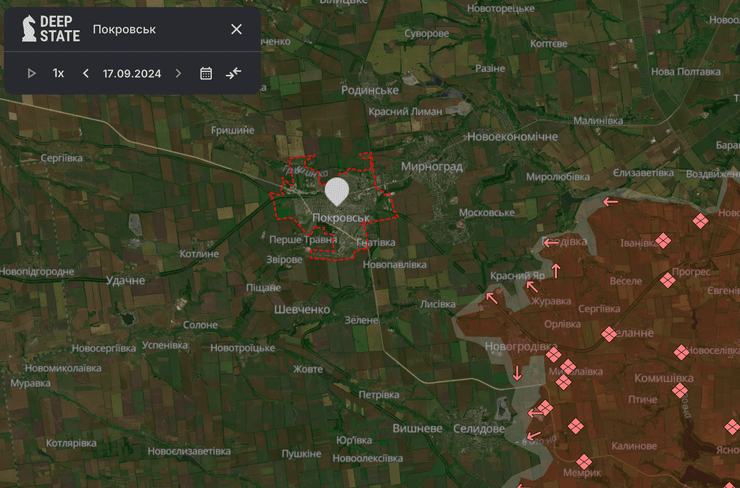
Task: Click the unit marker near Прогрес
Action: pyautogui.click(x=667, y=281)
